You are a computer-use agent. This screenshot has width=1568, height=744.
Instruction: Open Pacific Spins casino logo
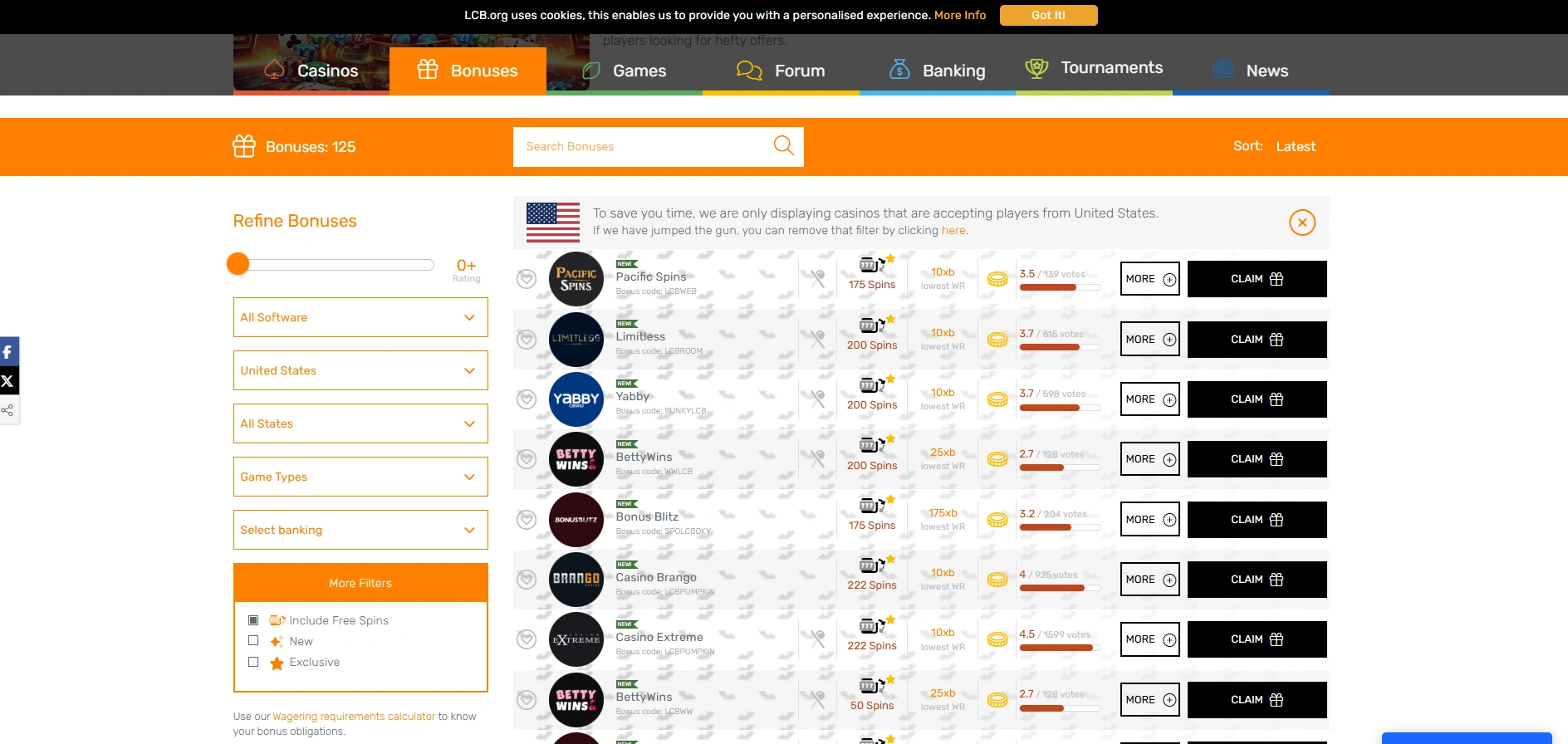(576, 279)
